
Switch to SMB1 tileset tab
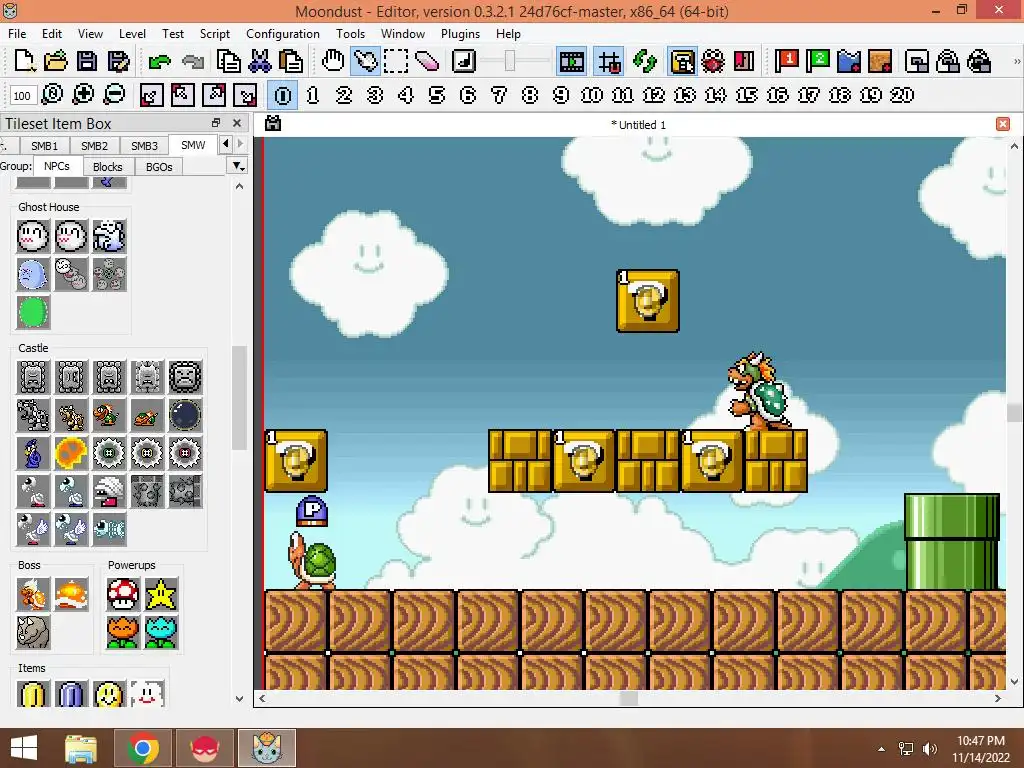[44, 146]
